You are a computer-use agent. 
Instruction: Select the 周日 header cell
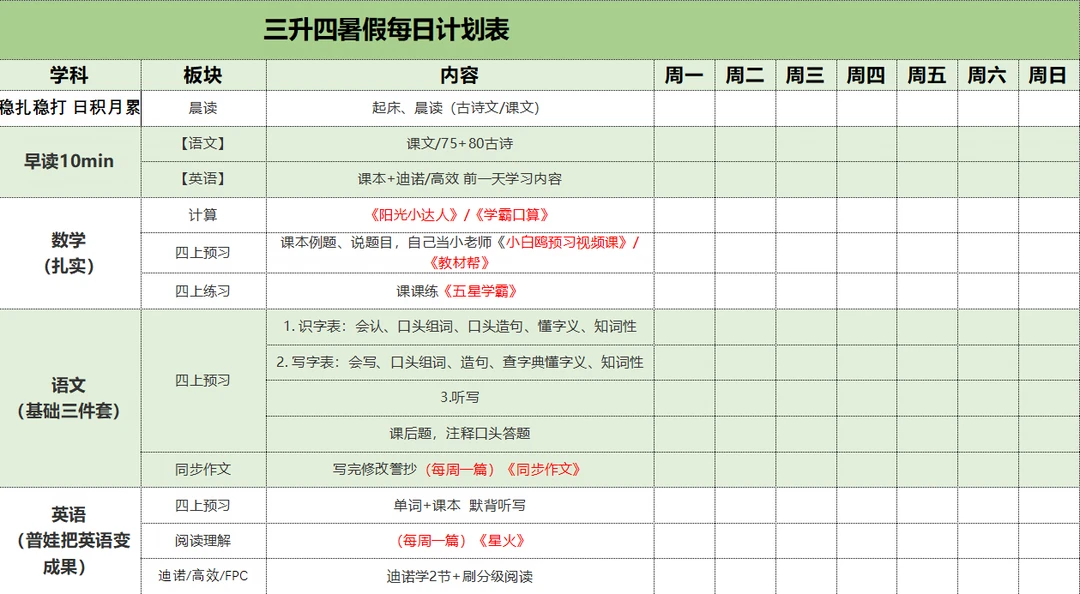tap(1049, 75)
